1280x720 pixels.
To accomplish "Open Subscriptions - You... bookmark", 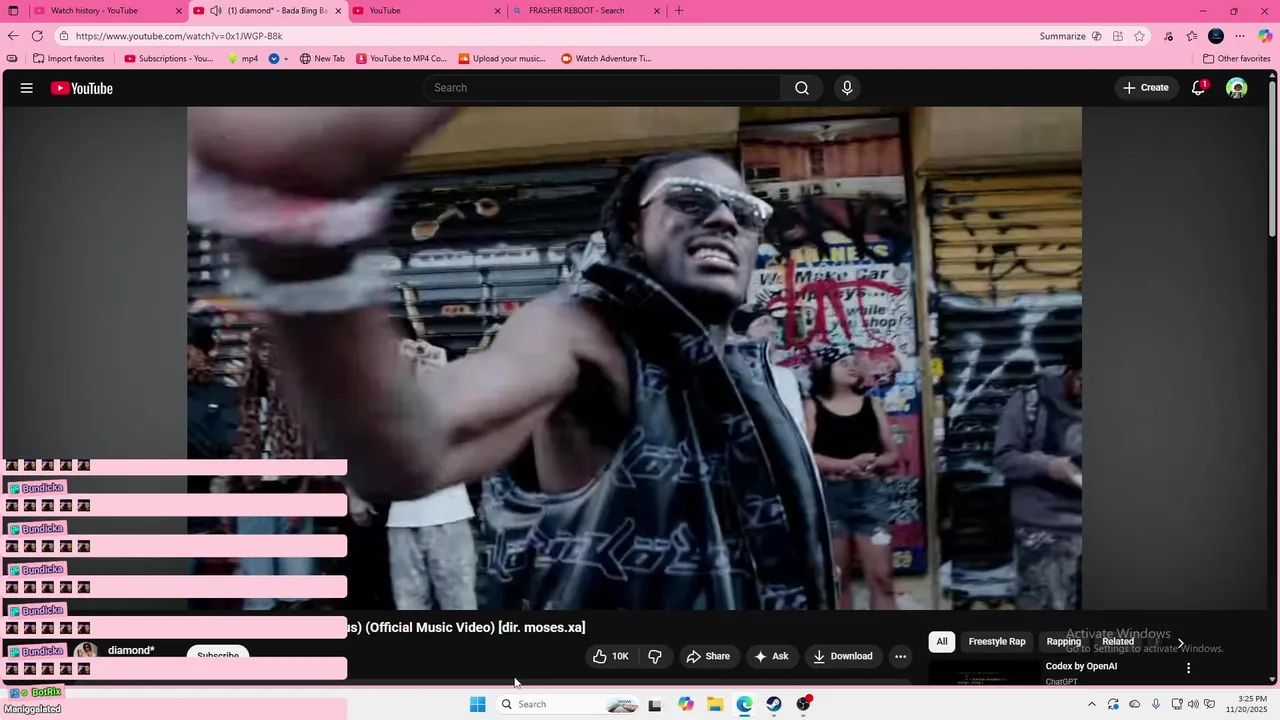I will pos(169,58).
